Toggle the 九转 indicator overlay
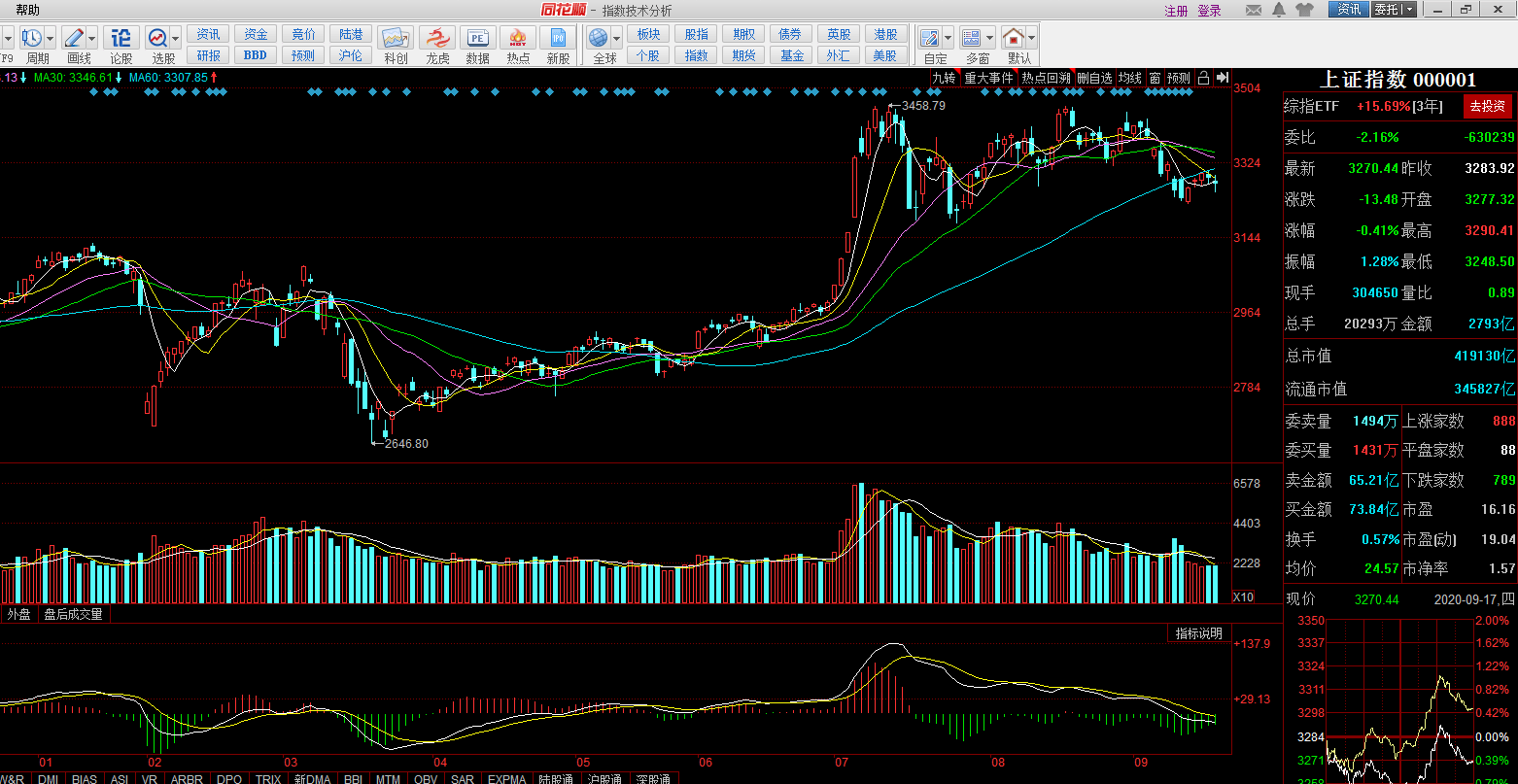1518x784 pixels. (x=944, y=78)
